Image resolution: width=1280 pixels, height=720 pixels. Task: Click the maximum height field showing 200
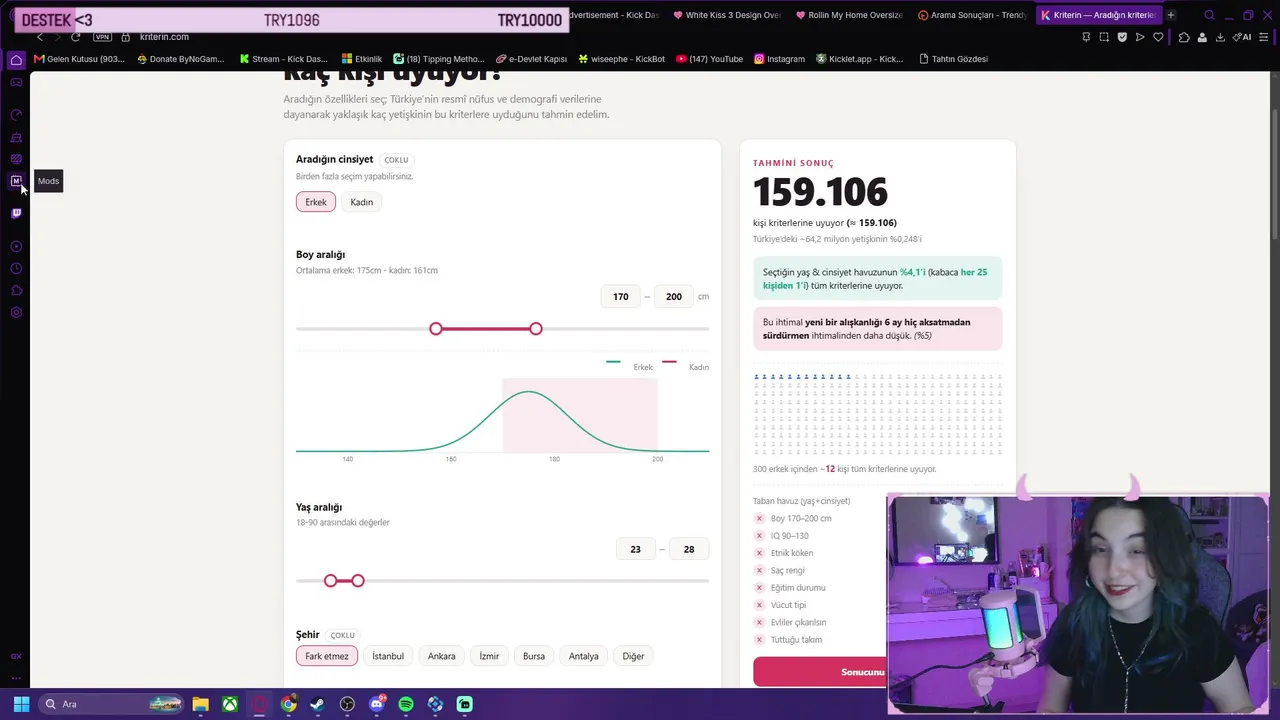click(674, 297)
